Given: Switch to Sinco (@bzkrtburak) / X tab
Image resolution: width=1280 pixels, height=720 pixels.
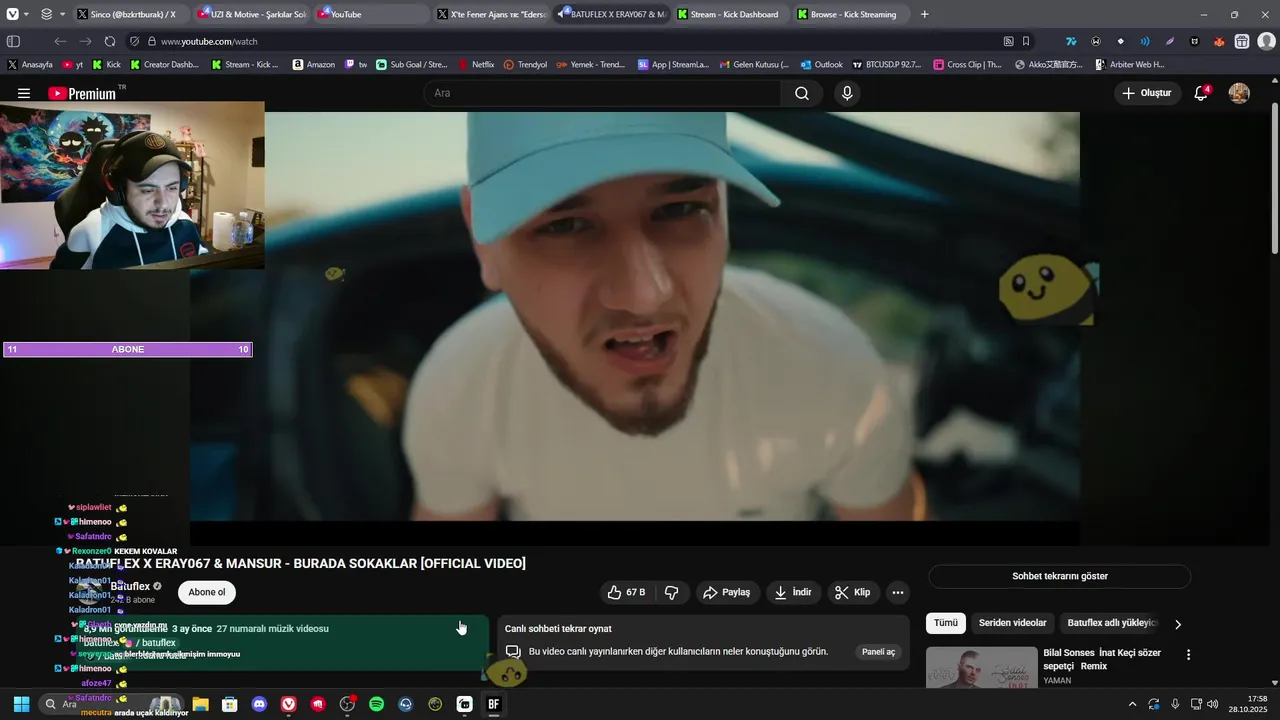Looking at the screenshot, I should [x=132, y=14].
